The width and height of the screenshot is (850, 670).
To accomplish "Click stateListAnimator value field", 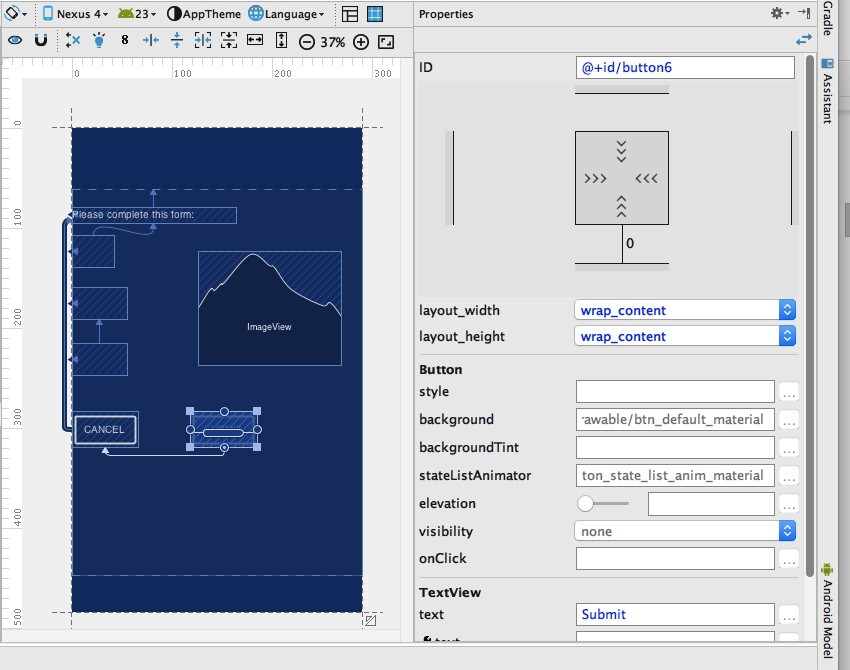I will click(x=675, y=475).
